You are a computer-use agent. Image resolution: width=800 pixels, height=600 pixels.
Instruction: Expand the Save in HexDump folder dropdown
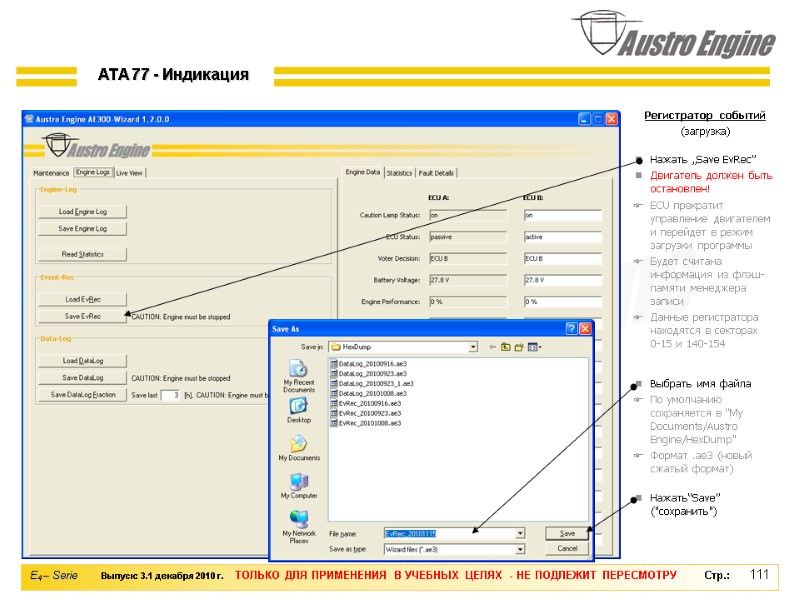(473, 347)
